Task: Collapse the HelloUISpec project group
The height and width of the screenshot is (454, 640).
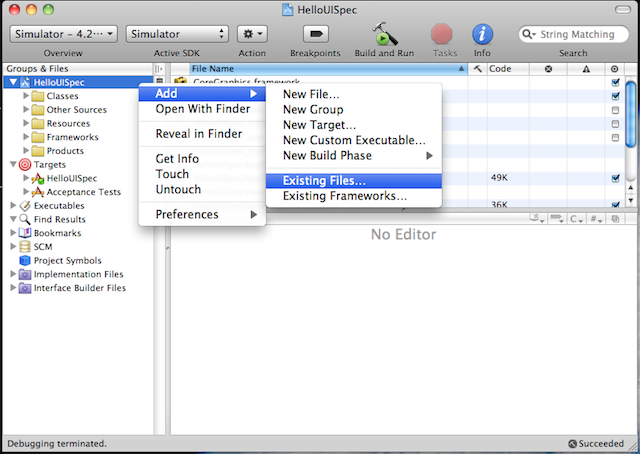Action: click(x=13, y=82)
